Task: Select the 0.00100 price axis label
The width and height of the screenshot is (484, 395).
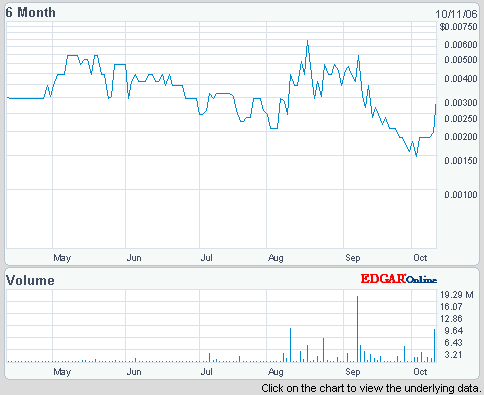Action: [x=461, y=195]
